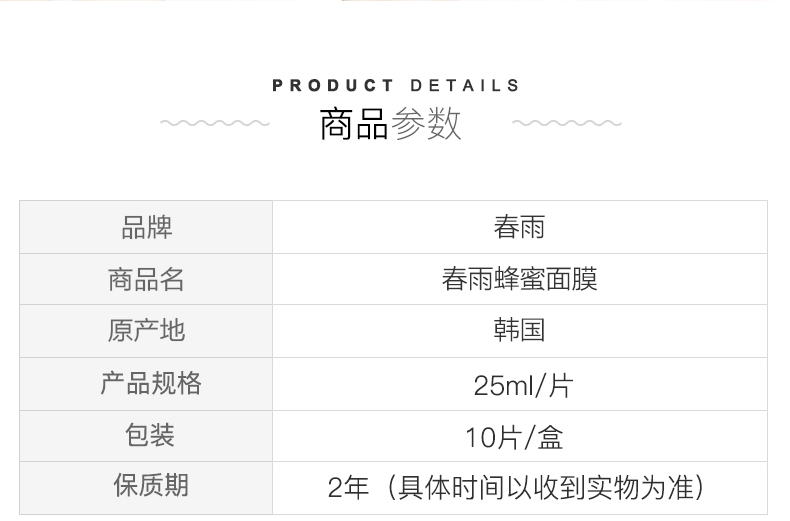Click the 原产地 label cell

[x=146, y=331]
